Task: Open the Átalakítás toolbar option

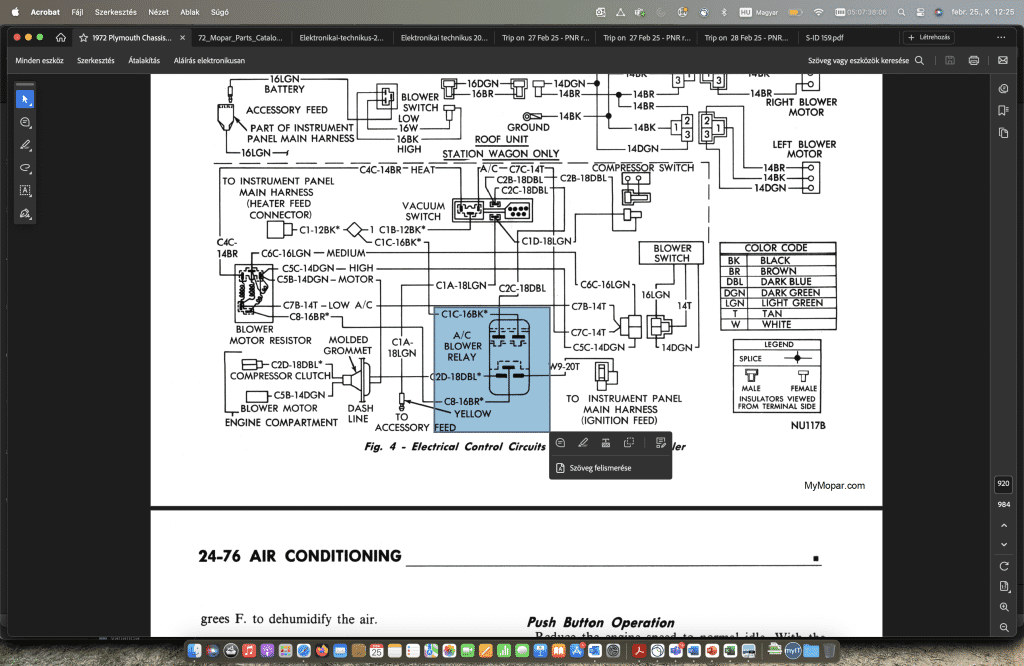Action: pos(146,60)
